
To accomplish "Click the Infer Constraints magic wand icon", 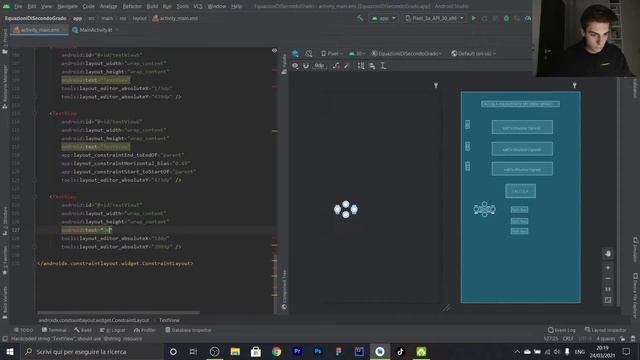I will point(347,66).
